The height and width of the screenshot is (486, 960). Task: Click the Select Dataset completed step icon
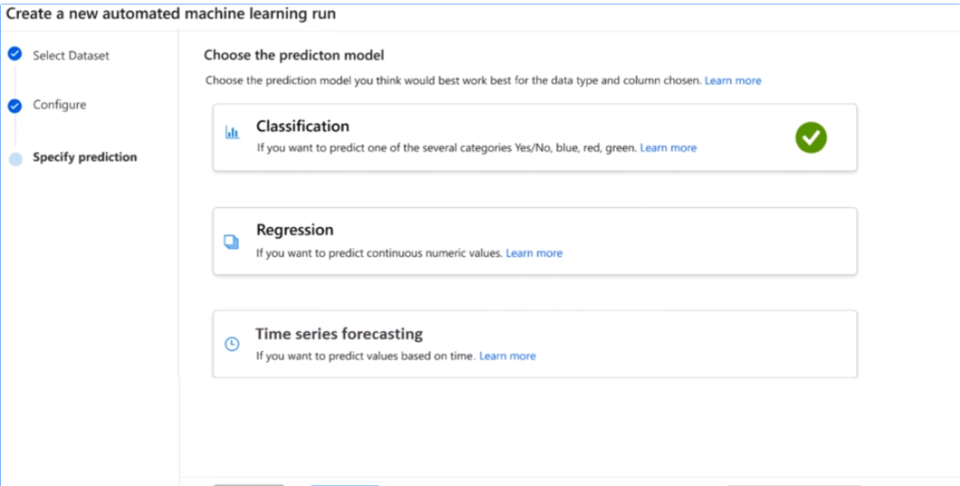[15, 54]
